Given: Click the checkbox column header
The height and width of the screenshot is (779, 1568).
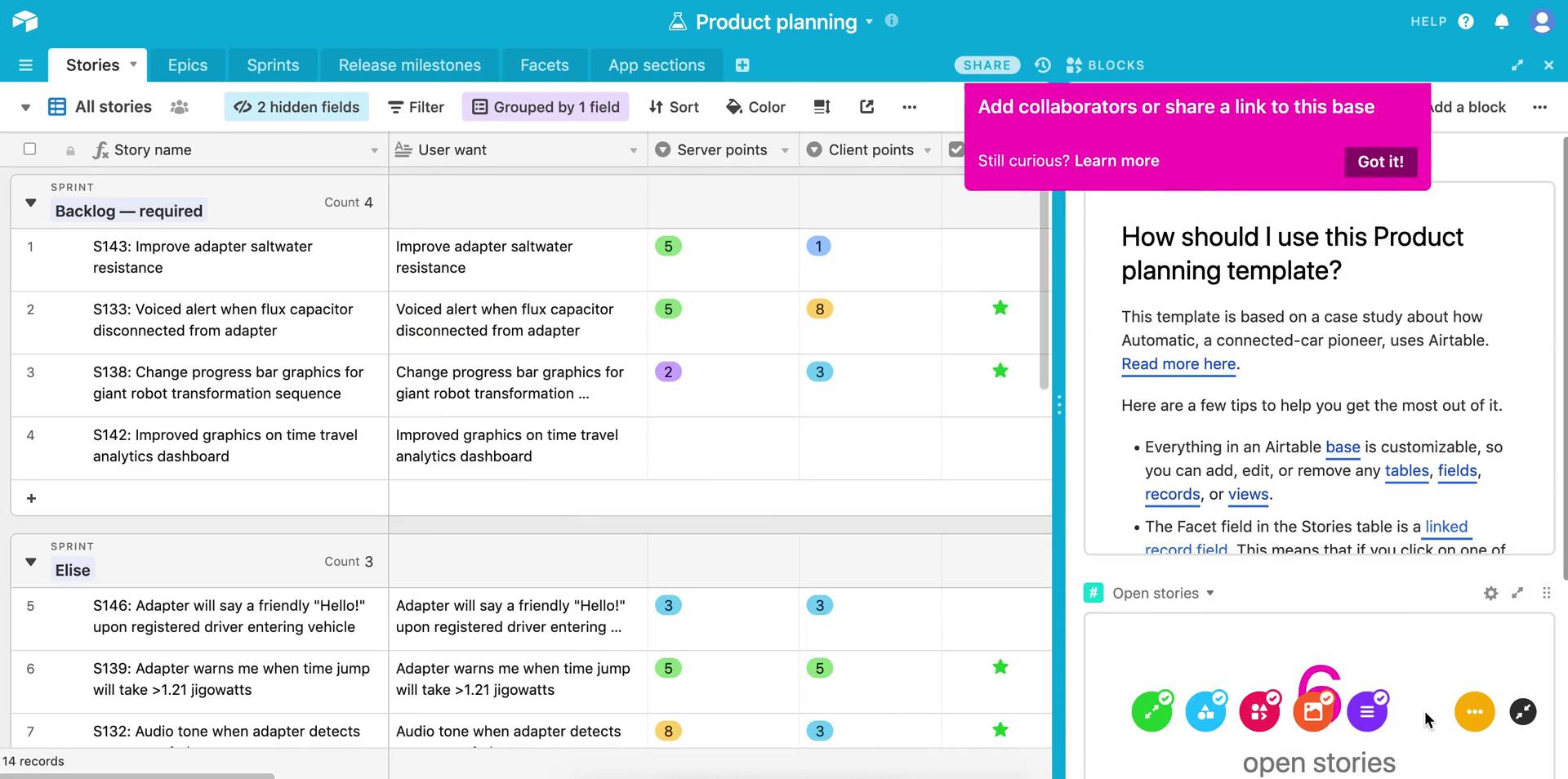Looking at the screenshot, I should pyautogui.click(x=955, y=149).
